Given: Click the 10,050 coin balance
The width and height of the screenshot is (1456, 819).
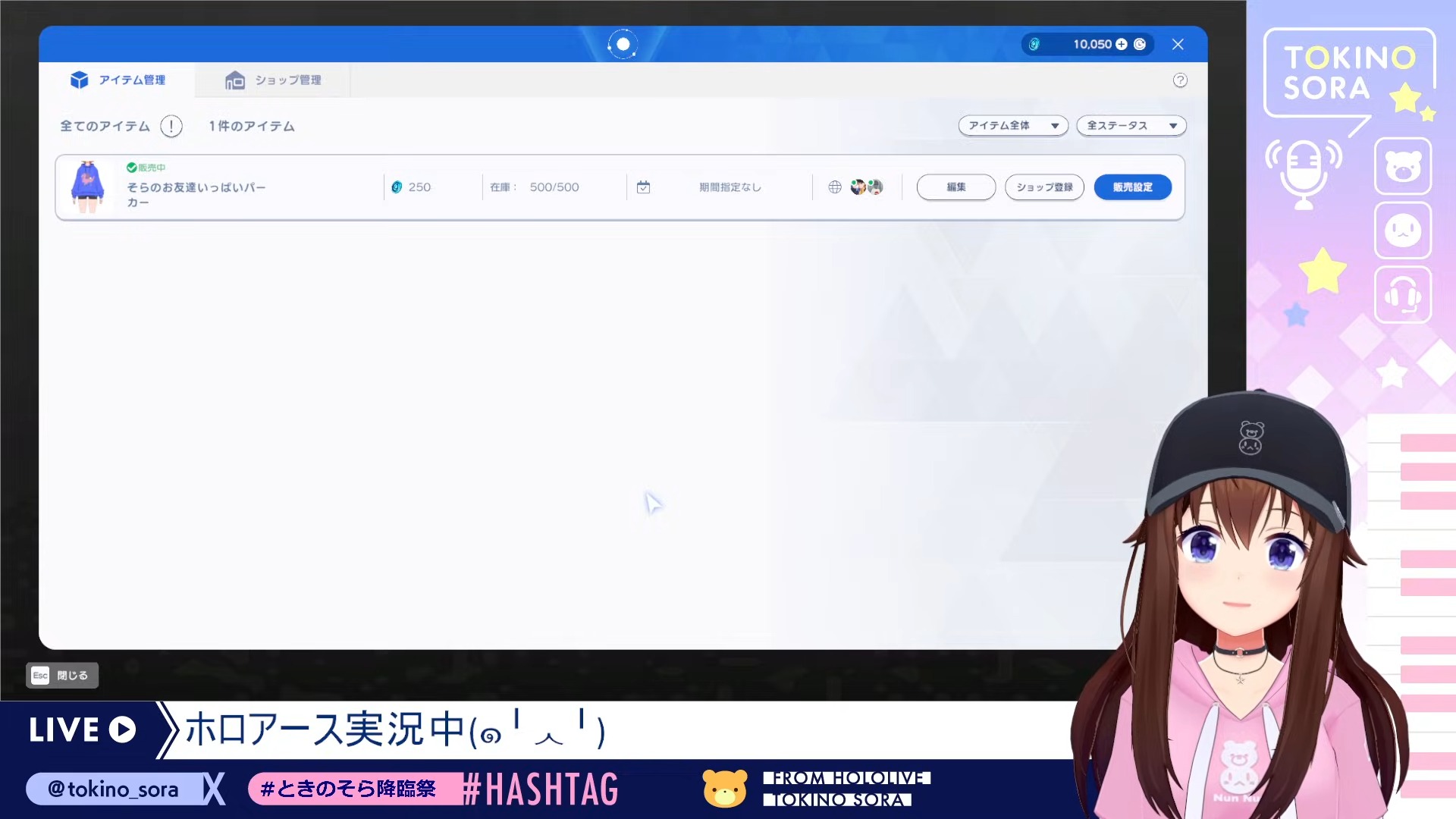Looking at the screenshot, I should 1092,45.
